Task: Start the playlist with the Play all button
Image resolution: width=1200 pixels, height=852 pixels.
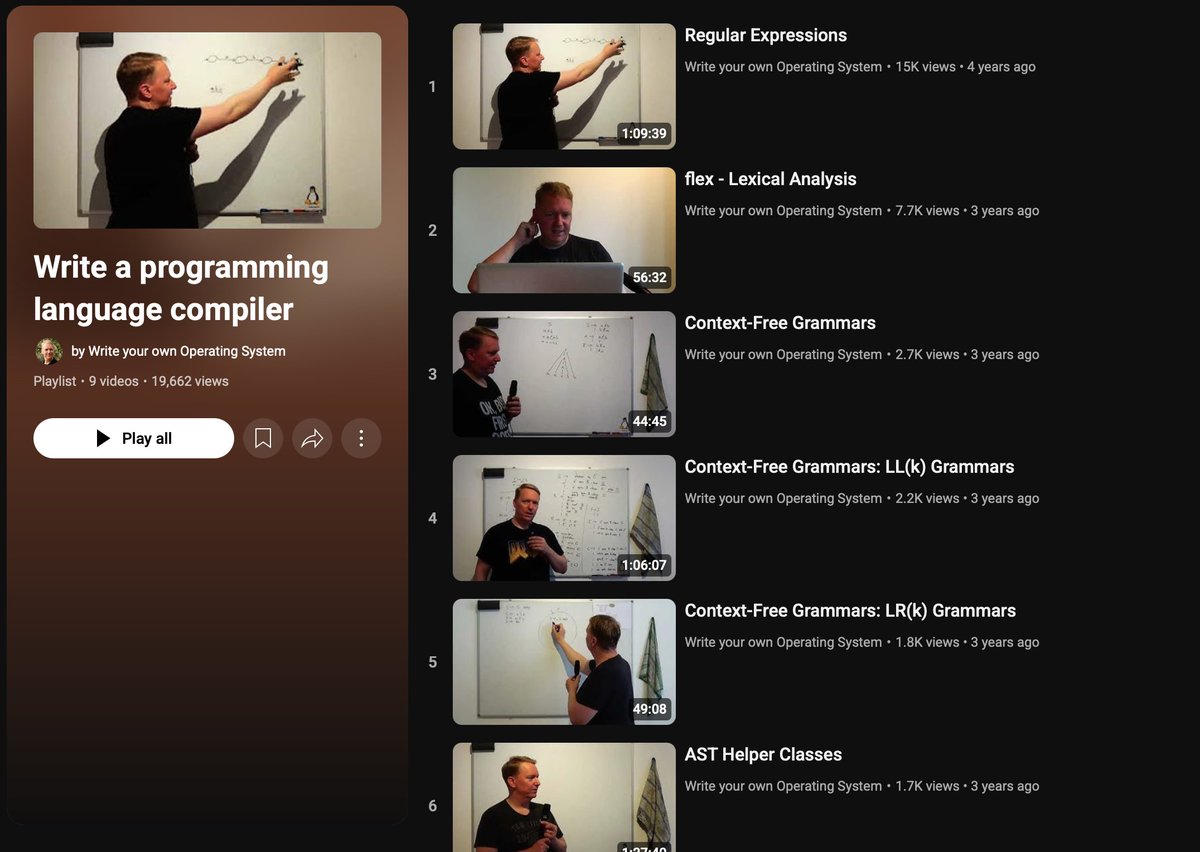Action: 134,438
